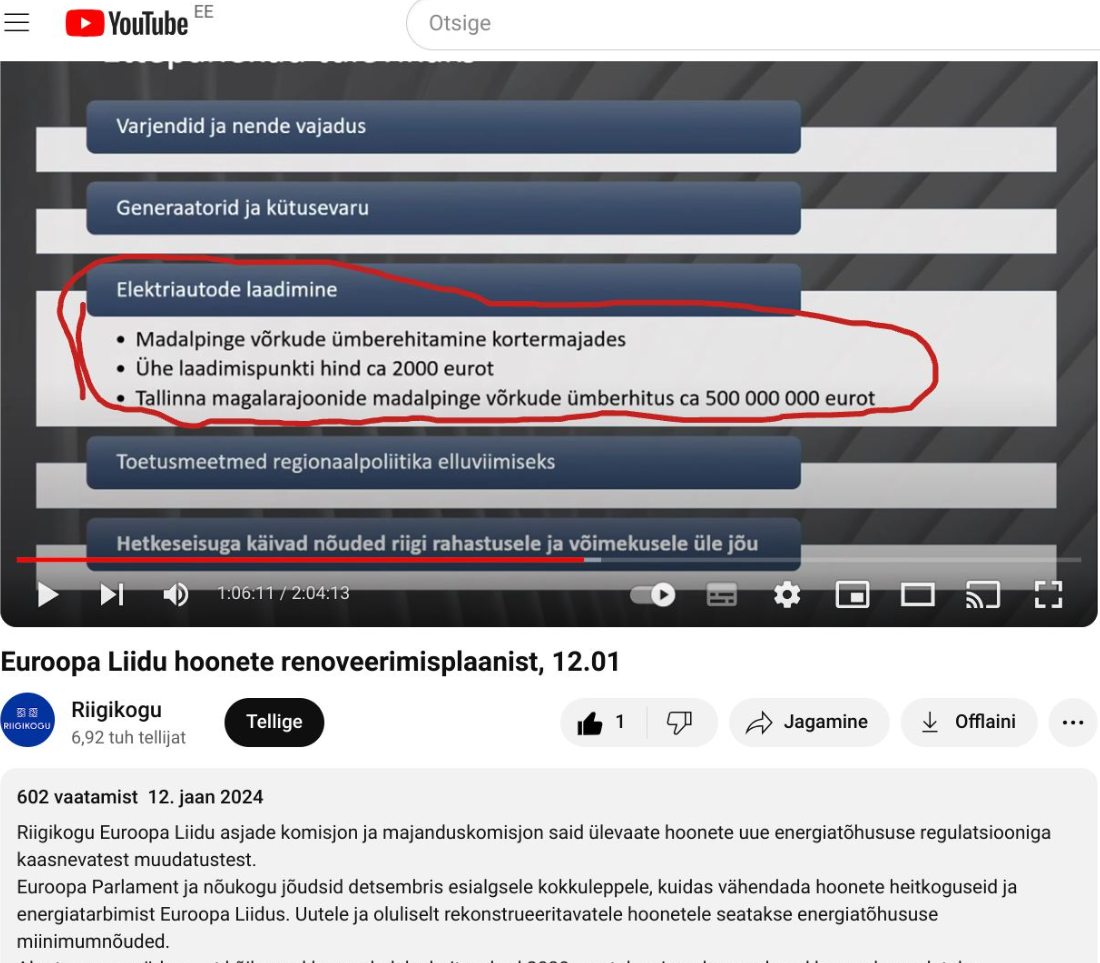
Task: Skip to the next video
Action: click(x=112, y=594)
